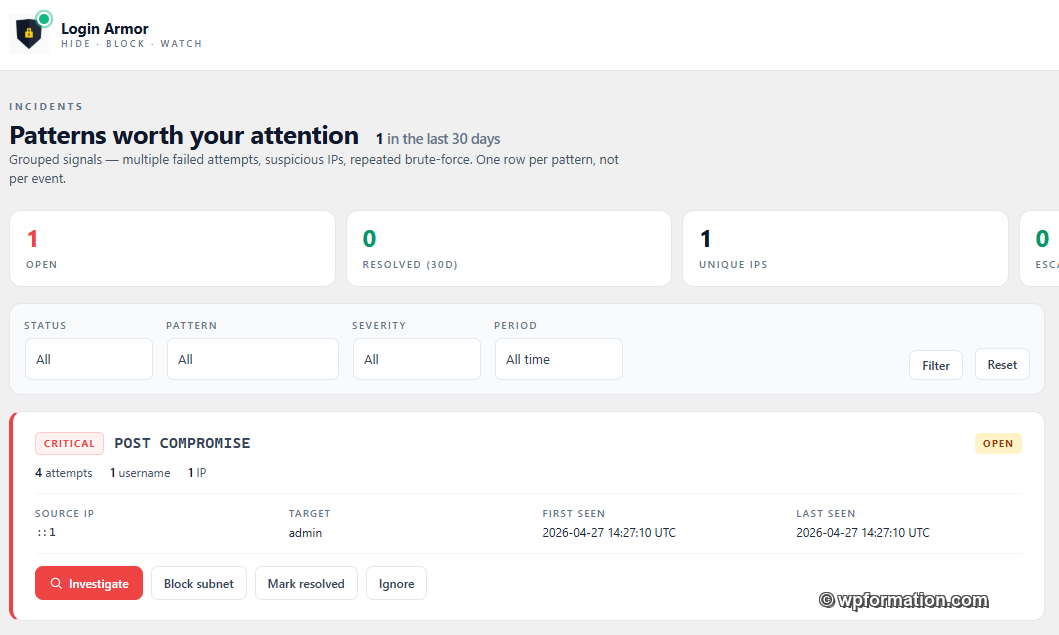Investigate the Post Compromise incident
Image resolution: width=1059 pixels, height=635 pixels.
pyautogui.click(x=89, y=583)
